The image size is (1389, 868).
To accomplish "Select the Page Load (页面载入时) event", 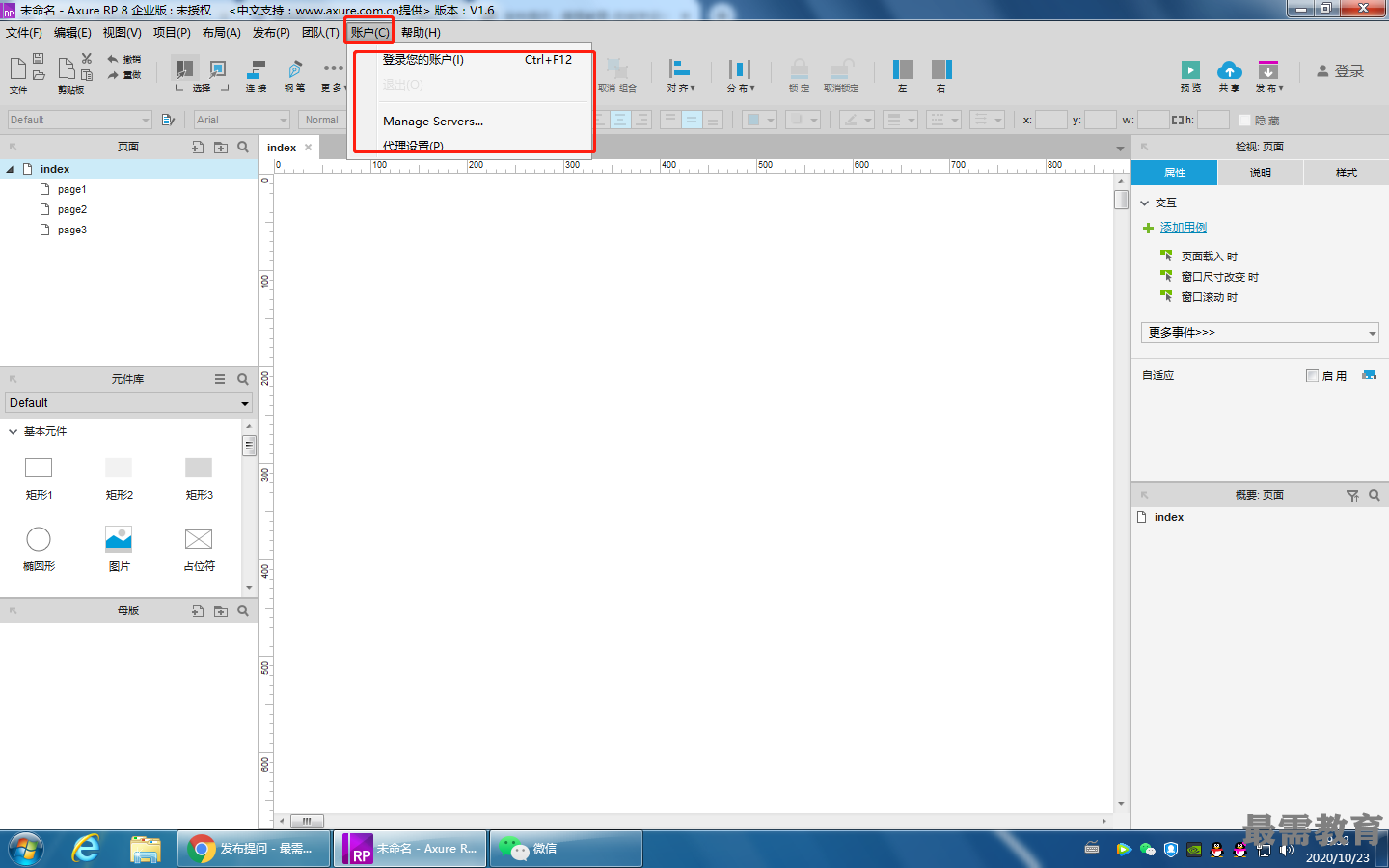I will 1210,257.
